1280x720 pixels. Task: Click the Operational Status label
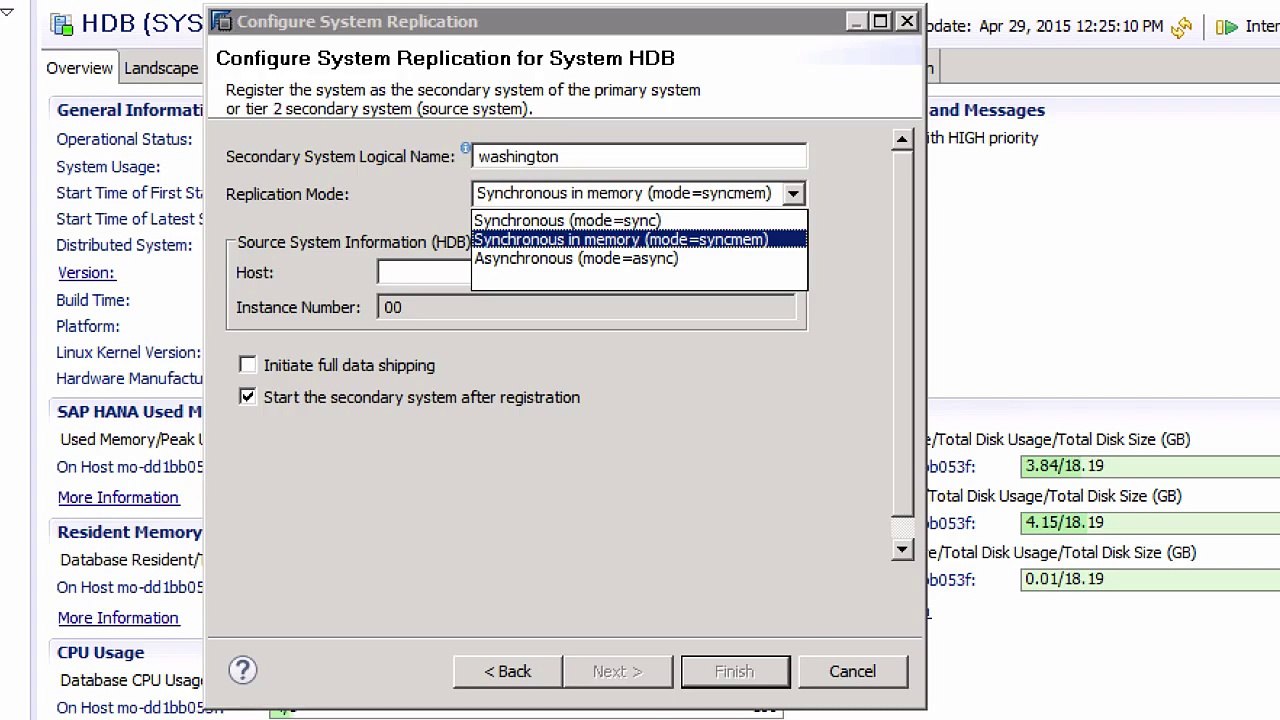(124, 139)
